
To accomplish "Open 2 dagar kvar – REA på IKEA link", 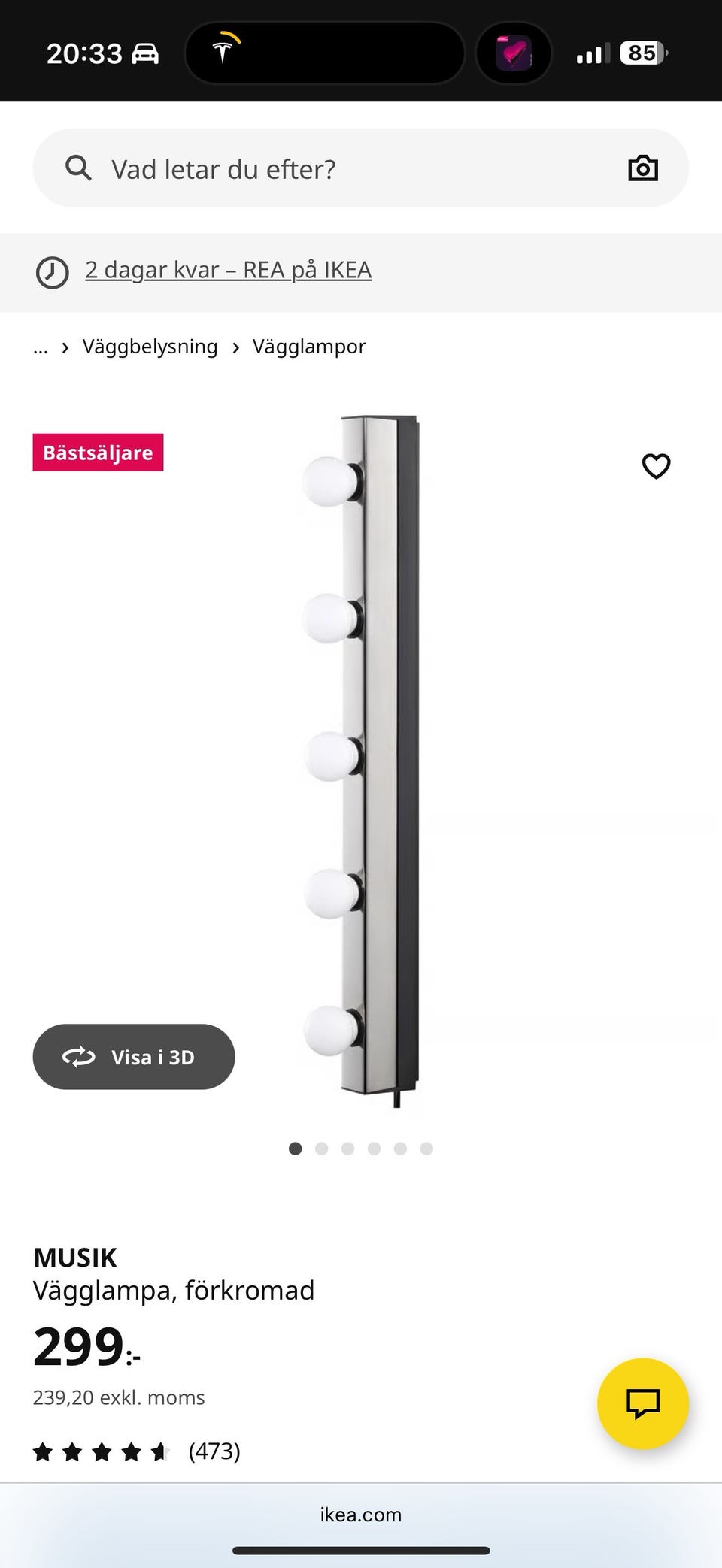I will 228,270.
